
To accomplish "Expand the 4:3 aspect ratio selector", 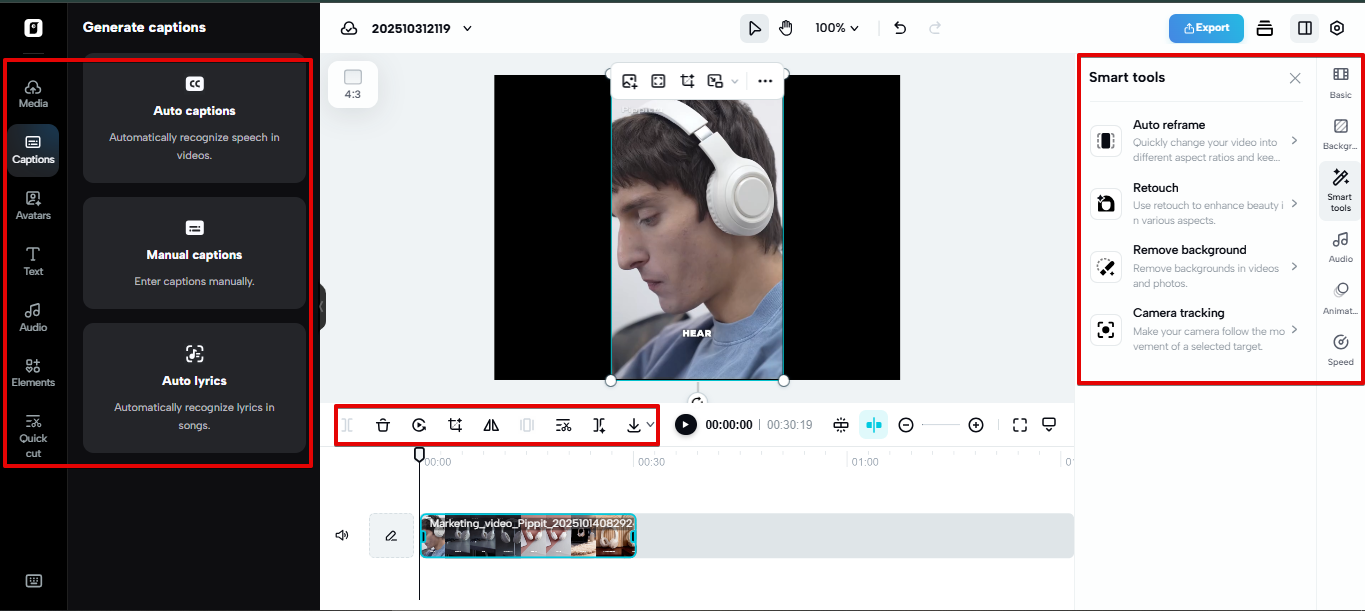I will click(353, 85).
